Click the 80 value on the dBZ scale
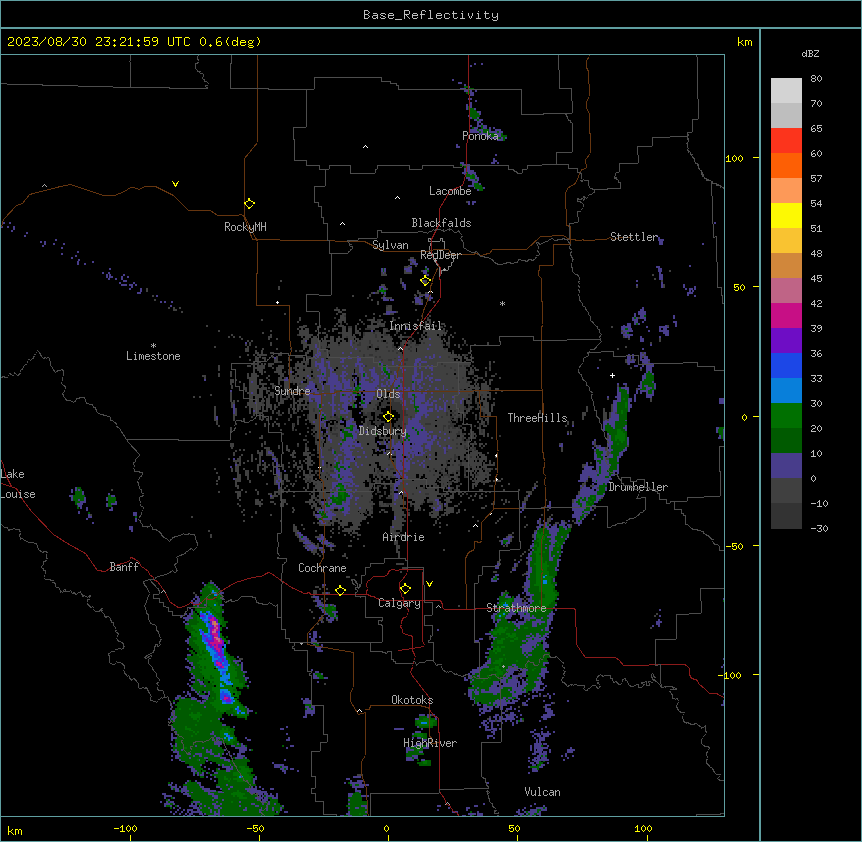This screenshot has width=862, height=842. tap(816, 79)
